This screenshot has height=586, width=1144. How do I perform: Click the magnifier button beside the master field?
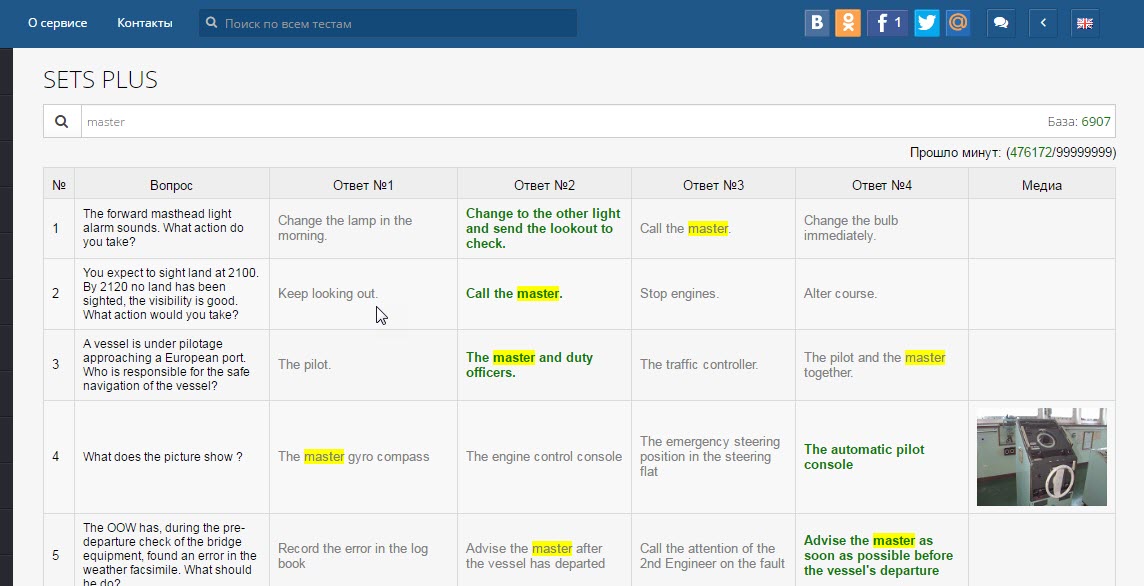(62, 122)
